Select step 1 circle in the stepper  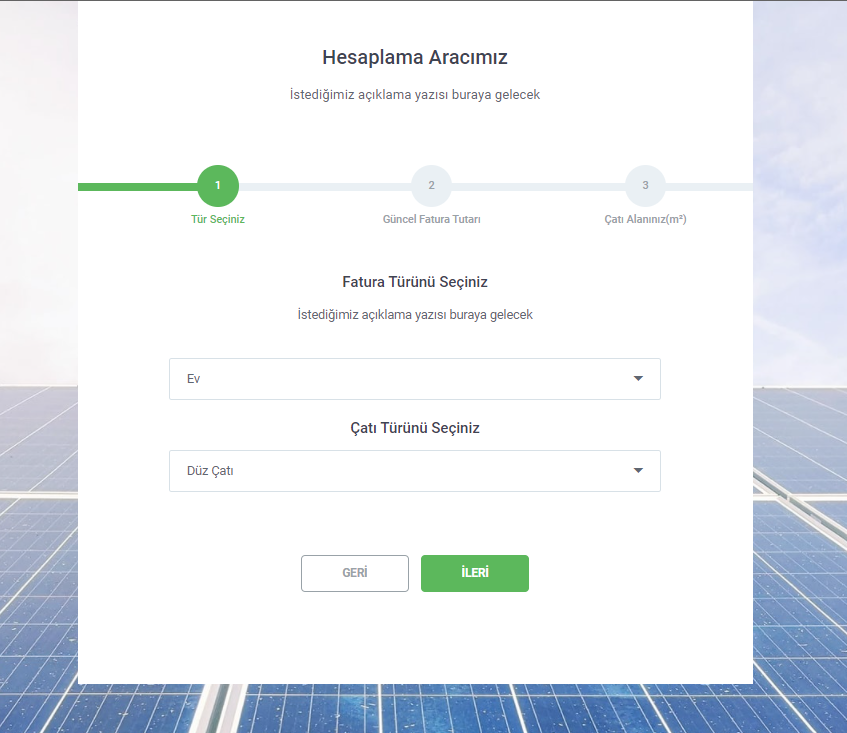coord(218,186)
